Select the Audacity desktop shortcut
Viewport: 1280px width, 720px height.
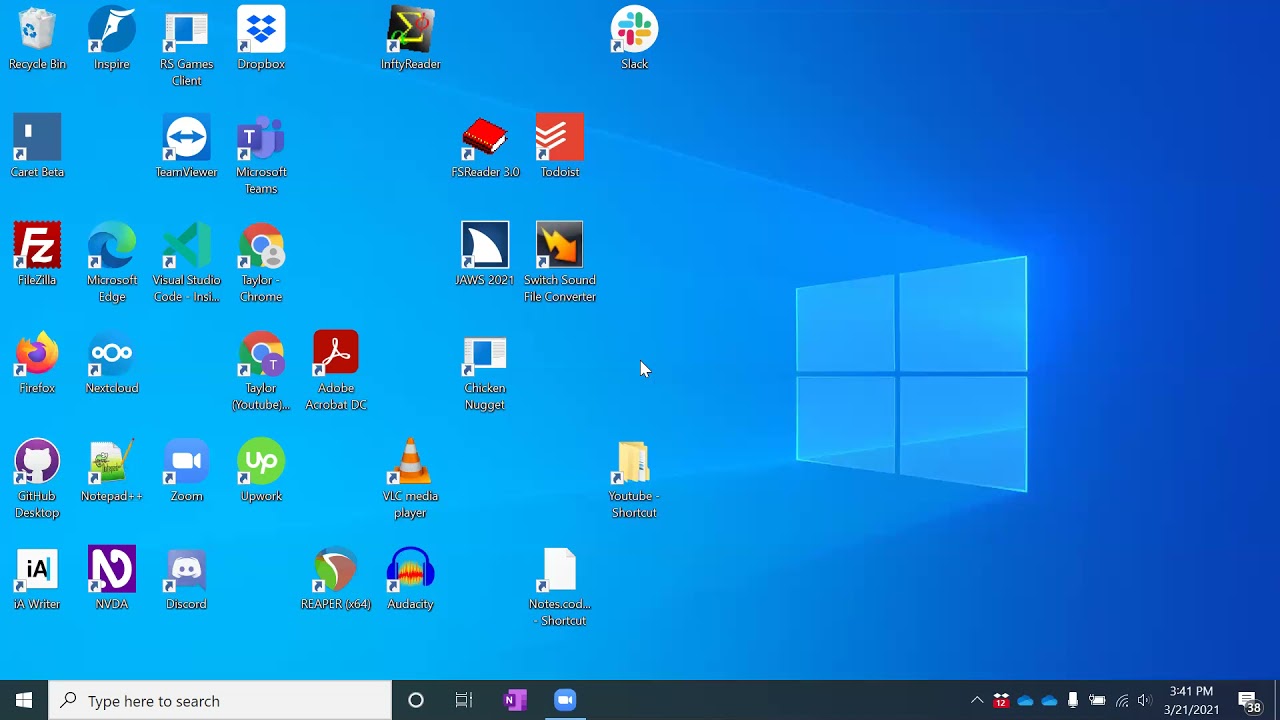click(x=410, y=580)
